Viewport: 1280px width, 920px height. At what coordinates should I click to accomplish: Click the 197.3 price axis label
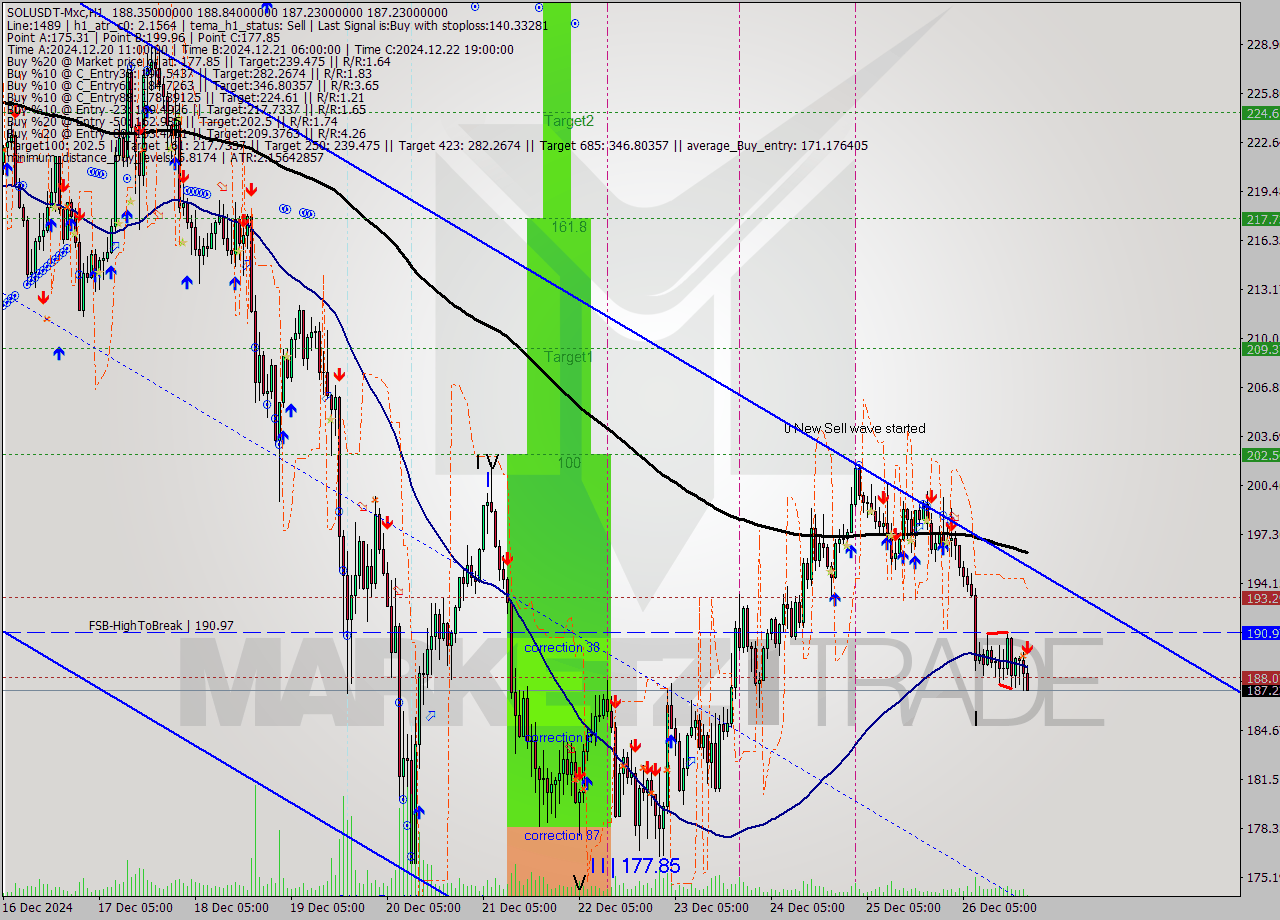[1262, 534]
